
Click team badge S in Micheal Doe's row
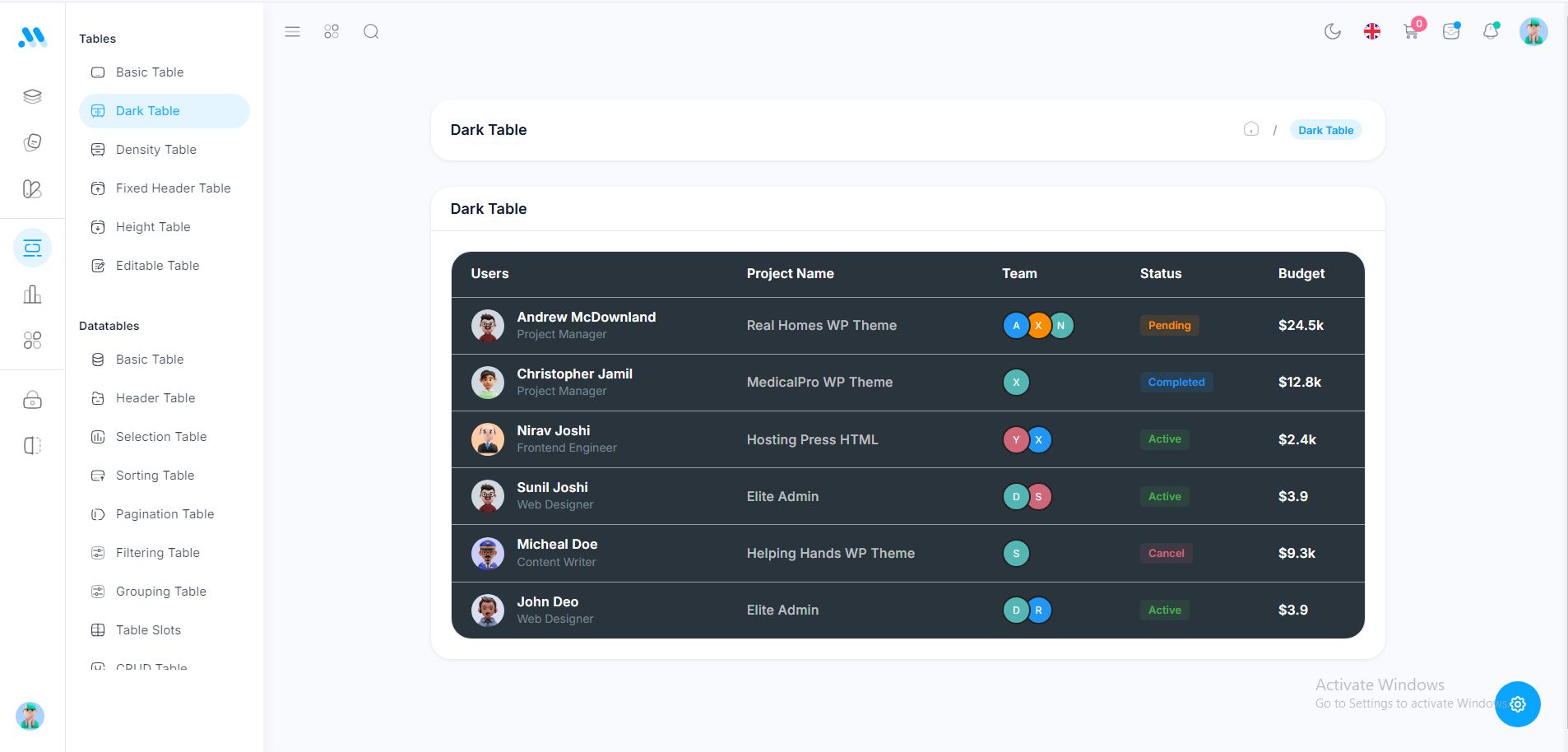pos(1016,554)
